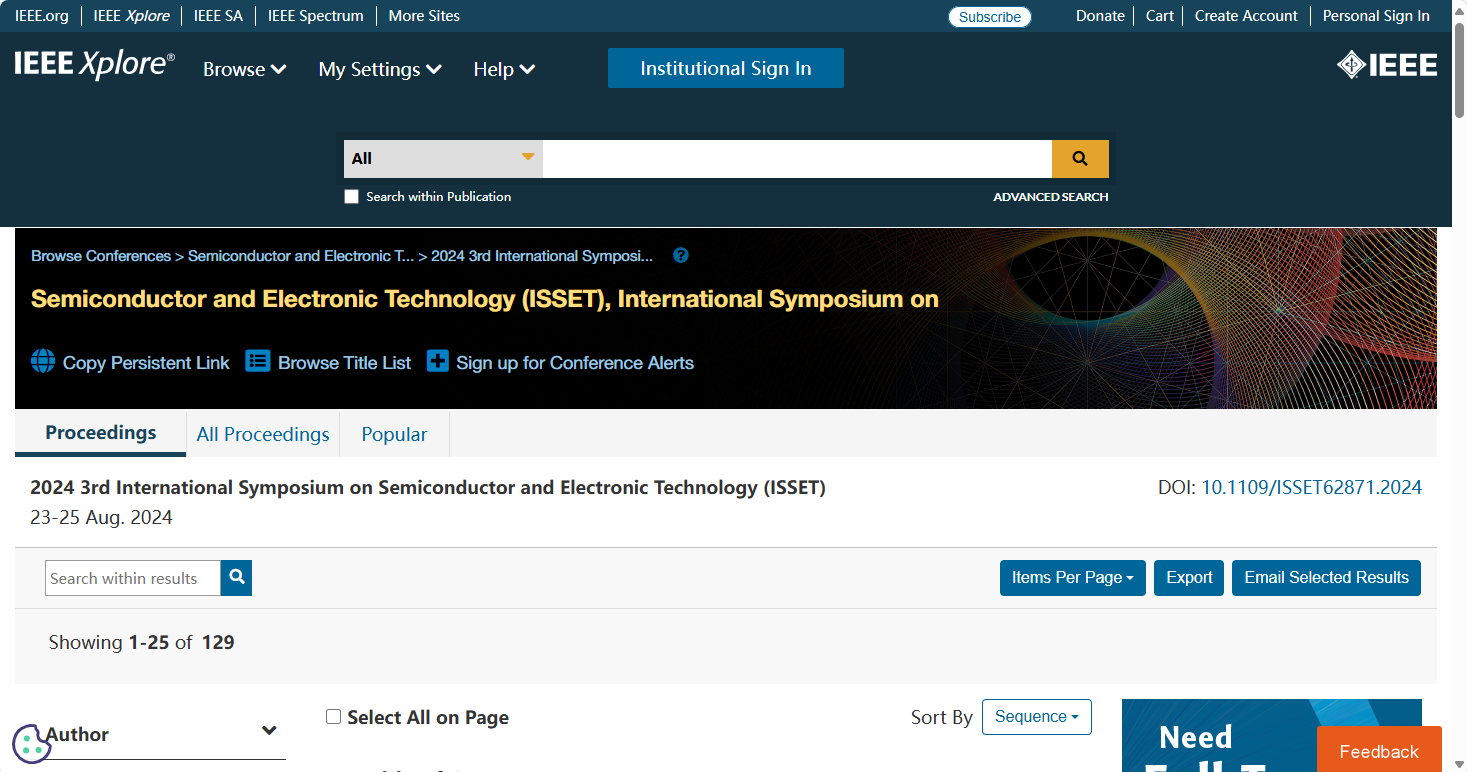This screenshot has height=772, width=1467.
Task: Click the Semiconductor and Electronic T... breadcrumb
Action: tap(301, 256)
